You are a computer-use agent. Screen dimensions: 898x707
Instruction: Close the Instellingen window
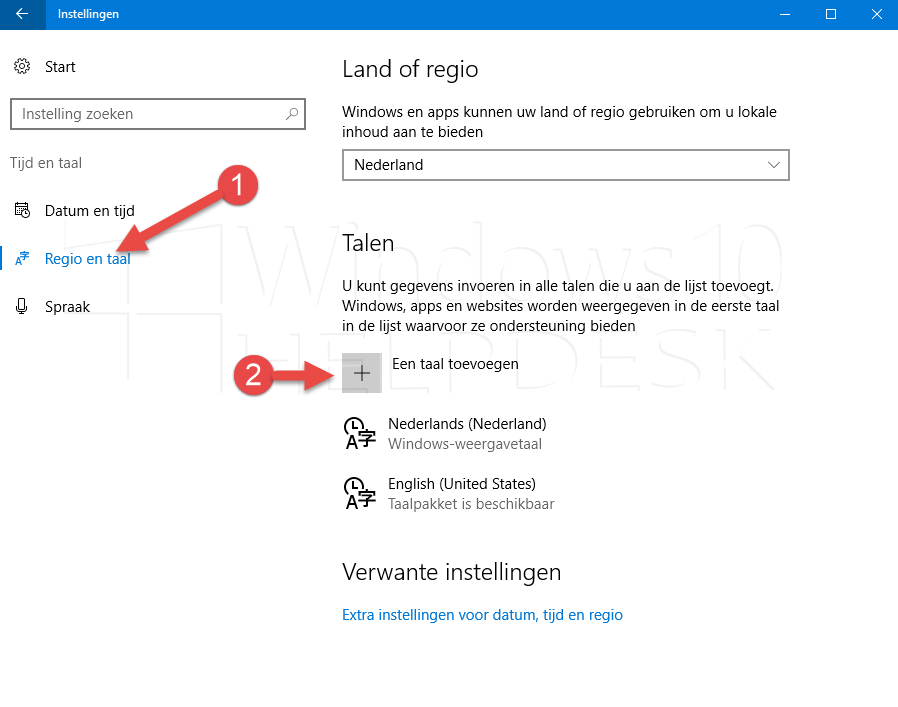(x=877, y=14)
